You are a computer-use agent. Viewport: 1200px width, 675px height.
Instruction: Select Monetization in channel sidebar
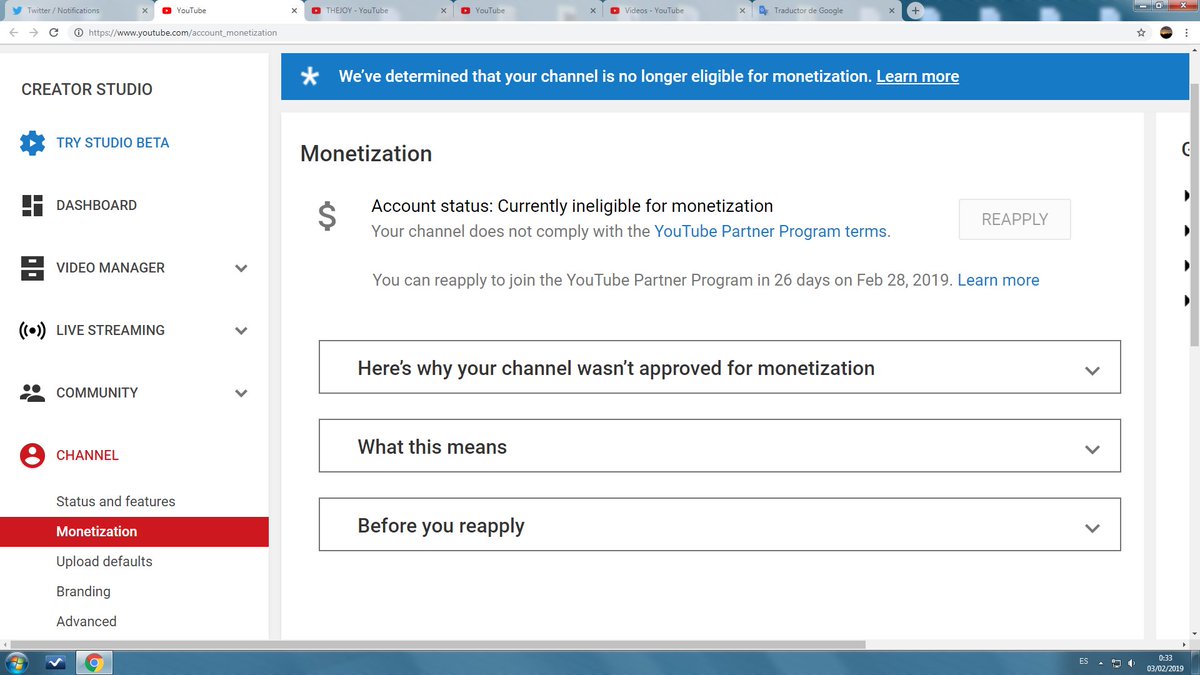pos(134,531)
